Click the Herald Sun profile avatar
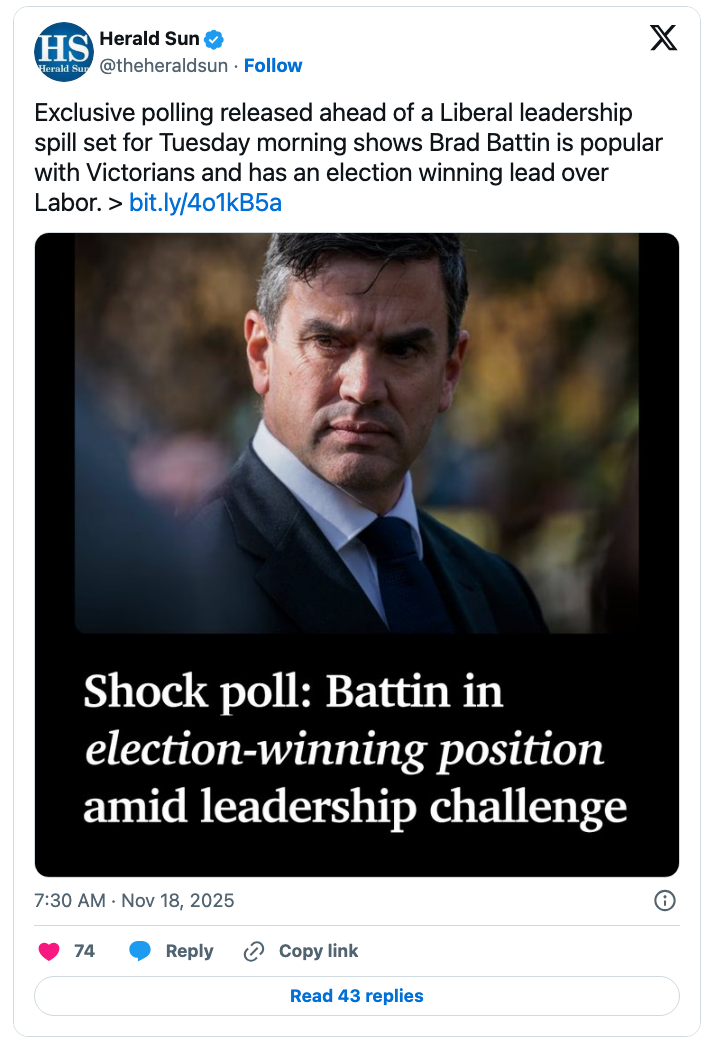The width and height of the screenshot is (710, 1044). [63, 52]
